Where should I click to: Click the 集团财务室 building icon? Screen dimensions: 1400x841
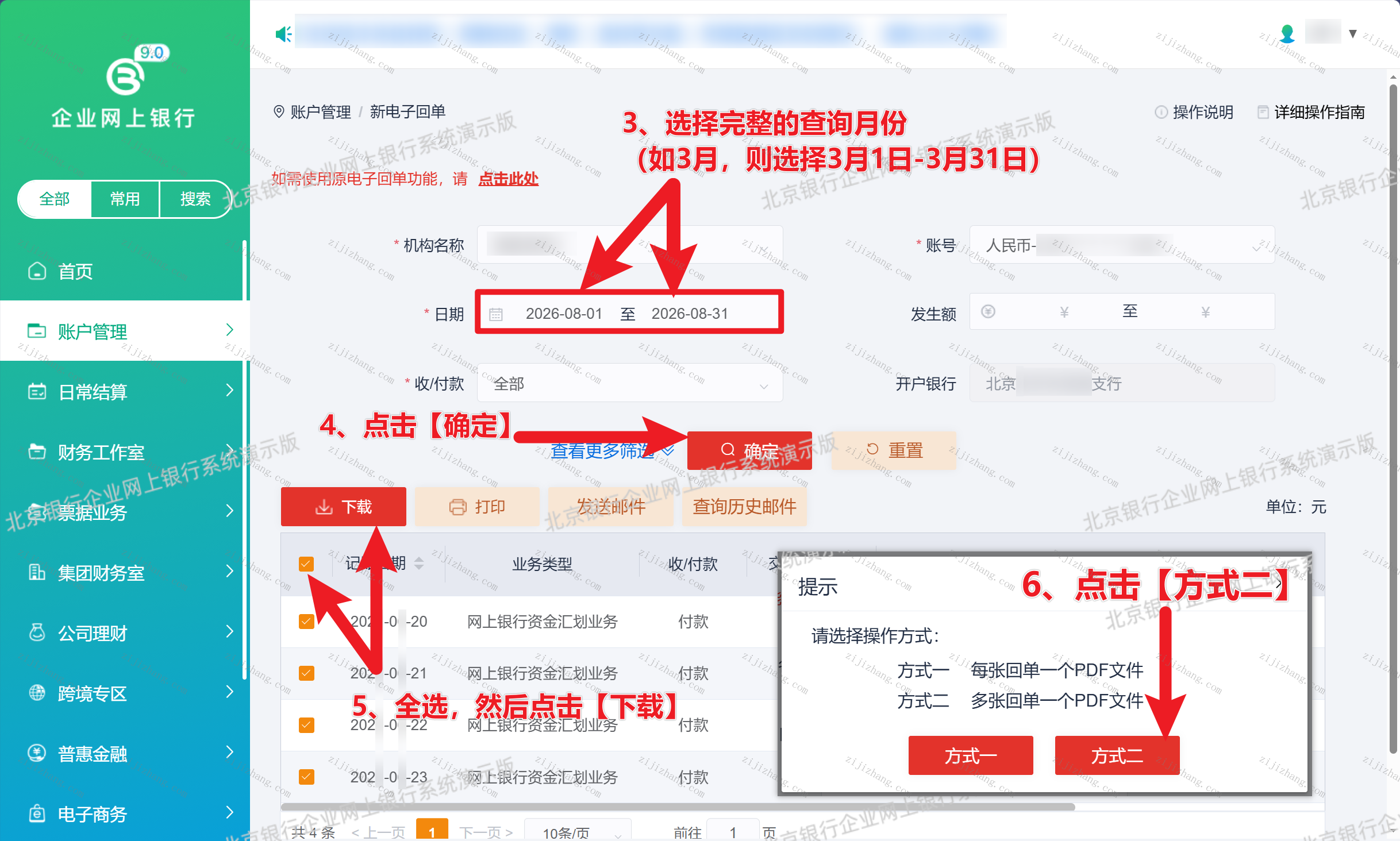(37, 572)
